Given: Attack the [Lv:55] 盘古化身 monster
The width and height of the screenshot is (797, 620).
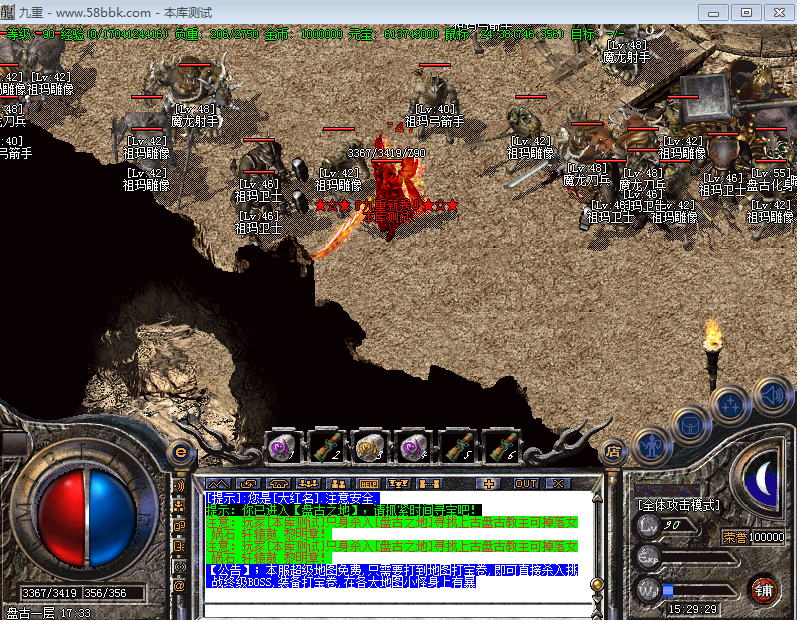Looking at the screenshot, I should [x=770, y=180].
